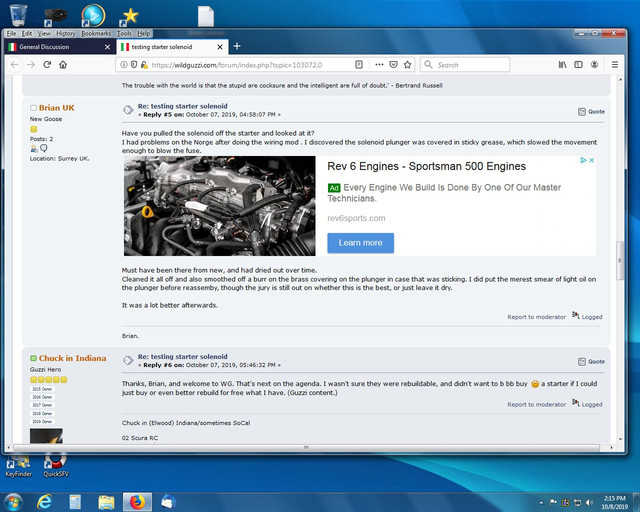
Task: Go to the Firefox home page icon
Action: point(63,65)
